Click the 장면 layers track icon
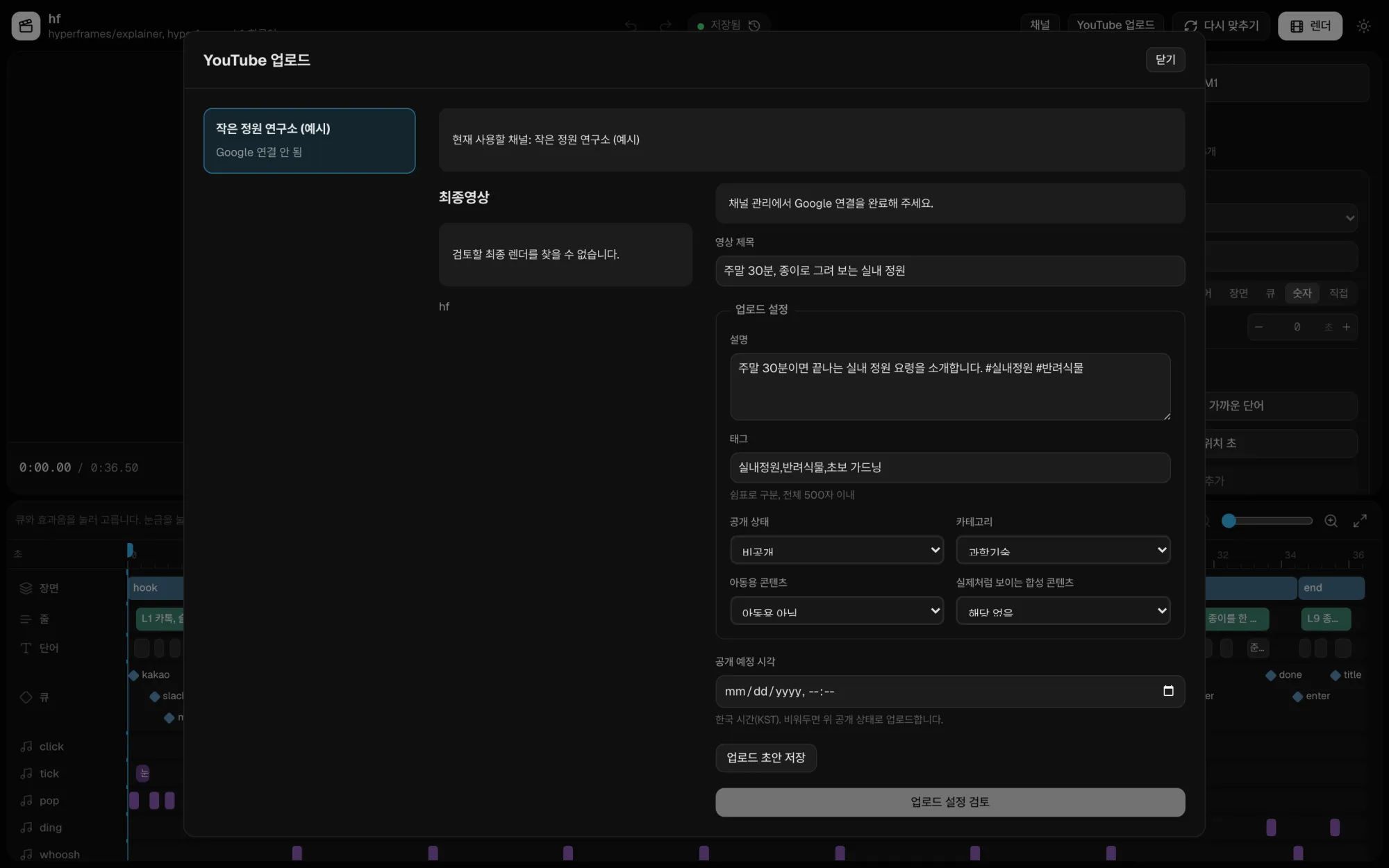This screenshot has height=868, width=1389. click(26, 588)
